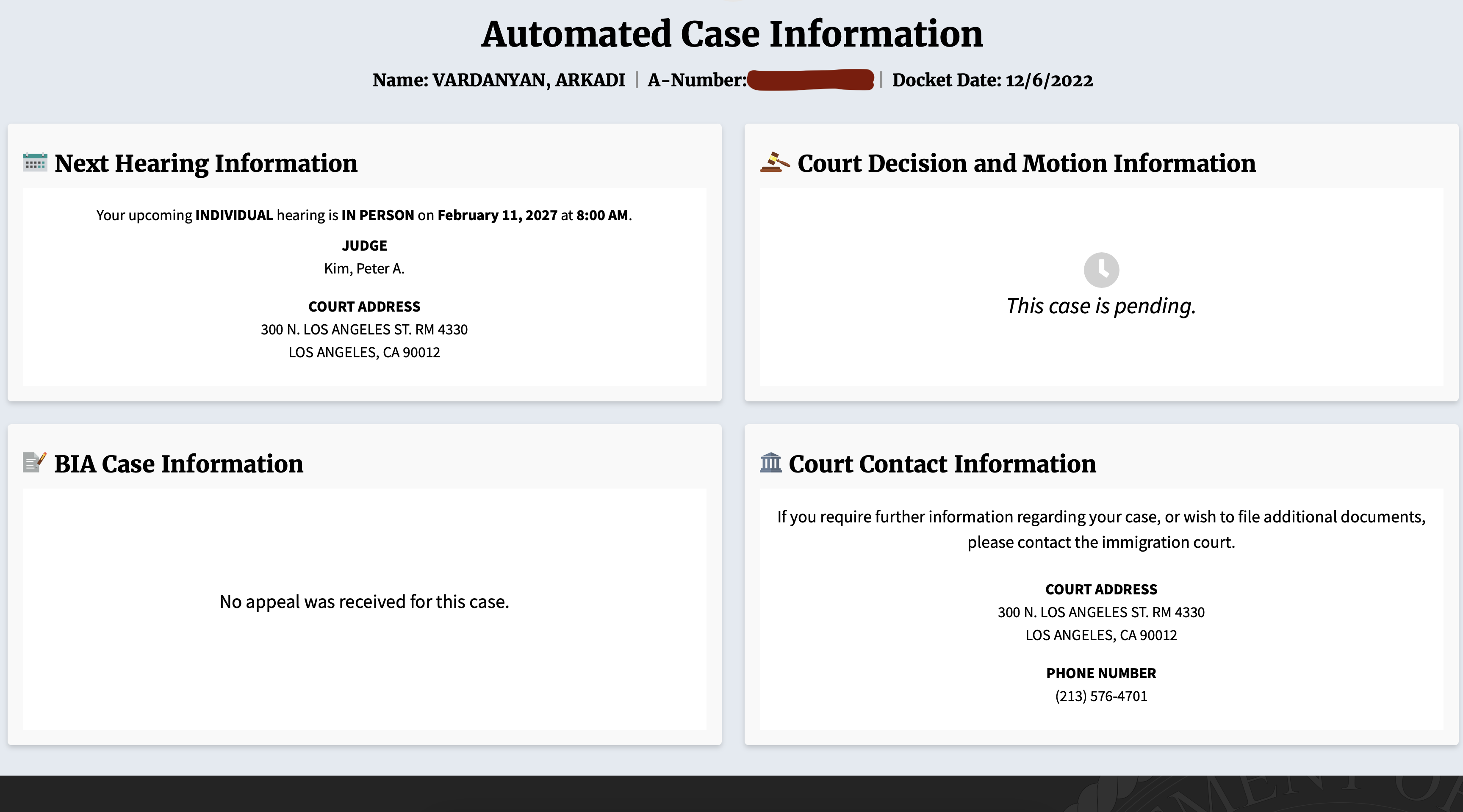Screen dimensions: 1463x812
Task: Click the courthouse icon beside Court Contact Information
Action: click(771, 462)
